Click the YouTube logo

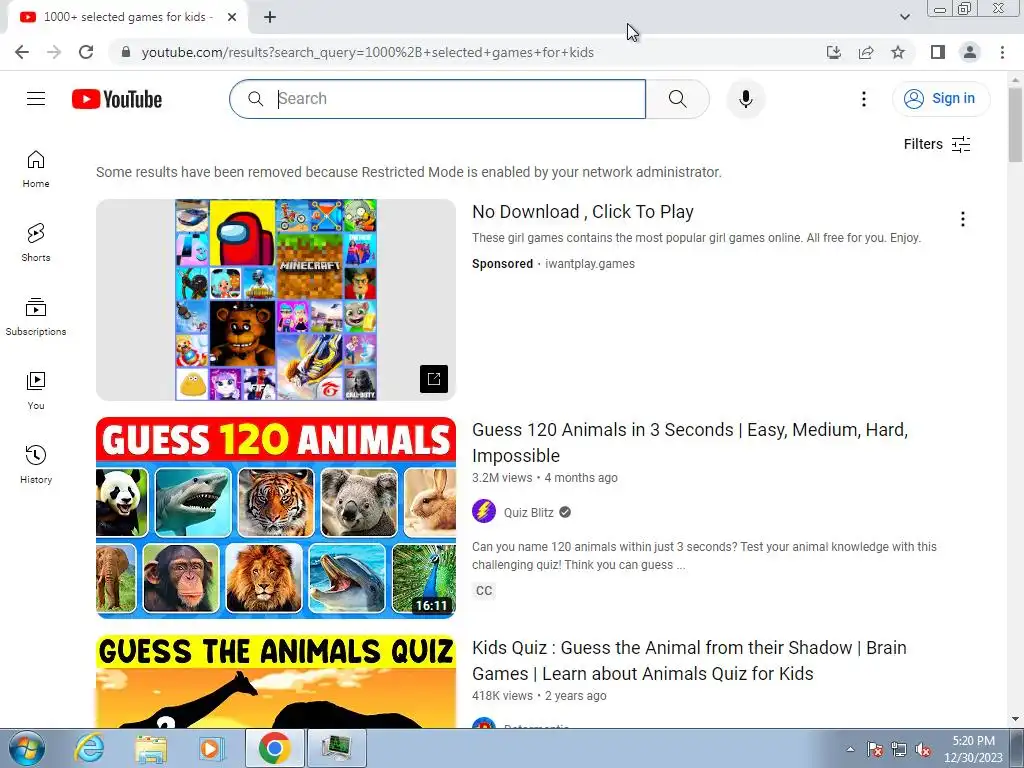point(117,99)
